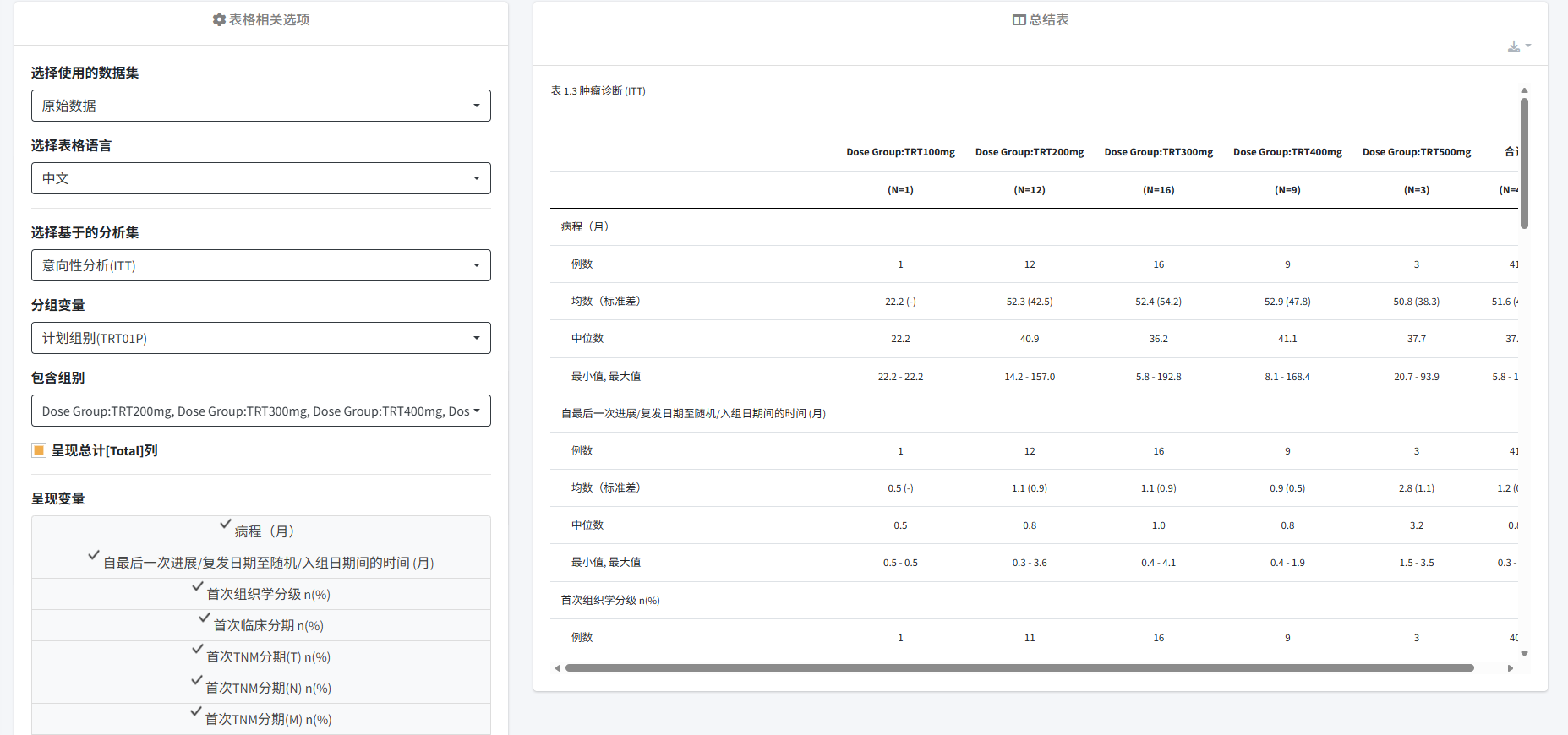
Task: Open the table language dropdown showing 中文
Action: 260,178
